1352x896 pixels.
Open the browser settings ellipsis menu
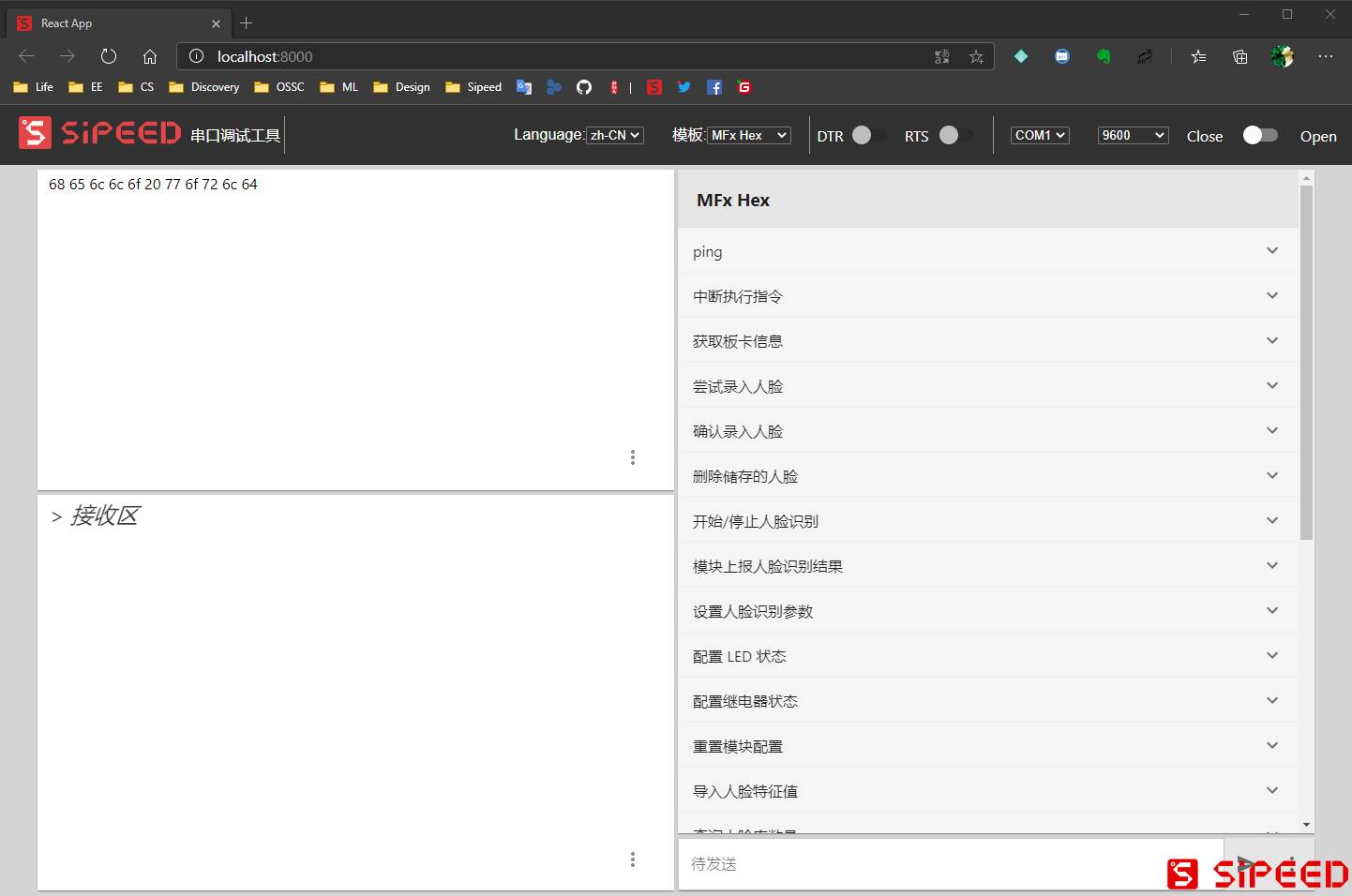pos(1325,56)
